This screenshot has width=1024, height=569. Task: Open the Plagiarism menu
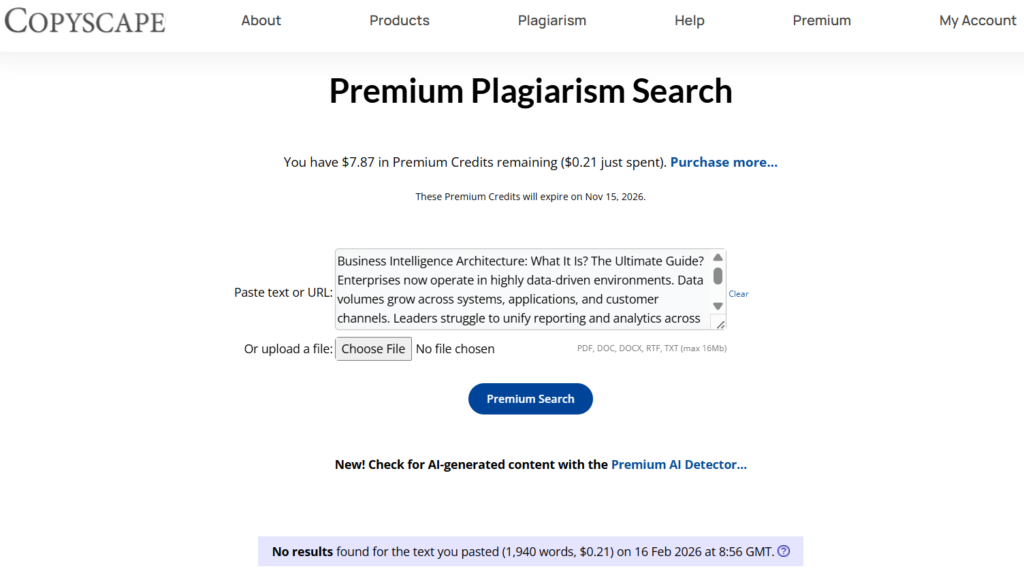click(x=552, y=20)
